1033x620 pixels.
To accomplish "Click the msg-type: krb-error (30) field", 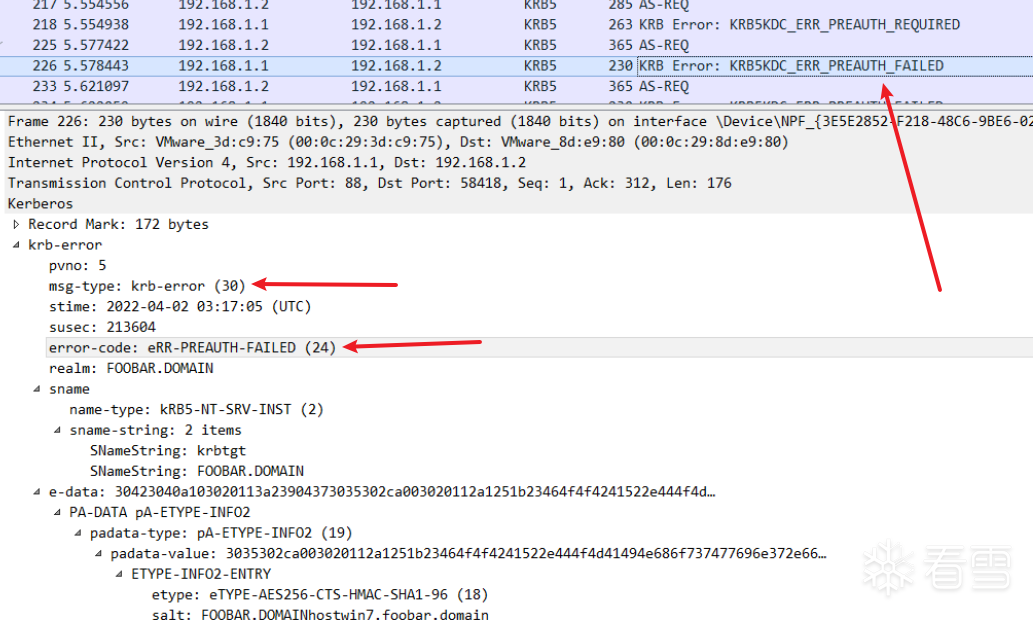I will (147, 286).
